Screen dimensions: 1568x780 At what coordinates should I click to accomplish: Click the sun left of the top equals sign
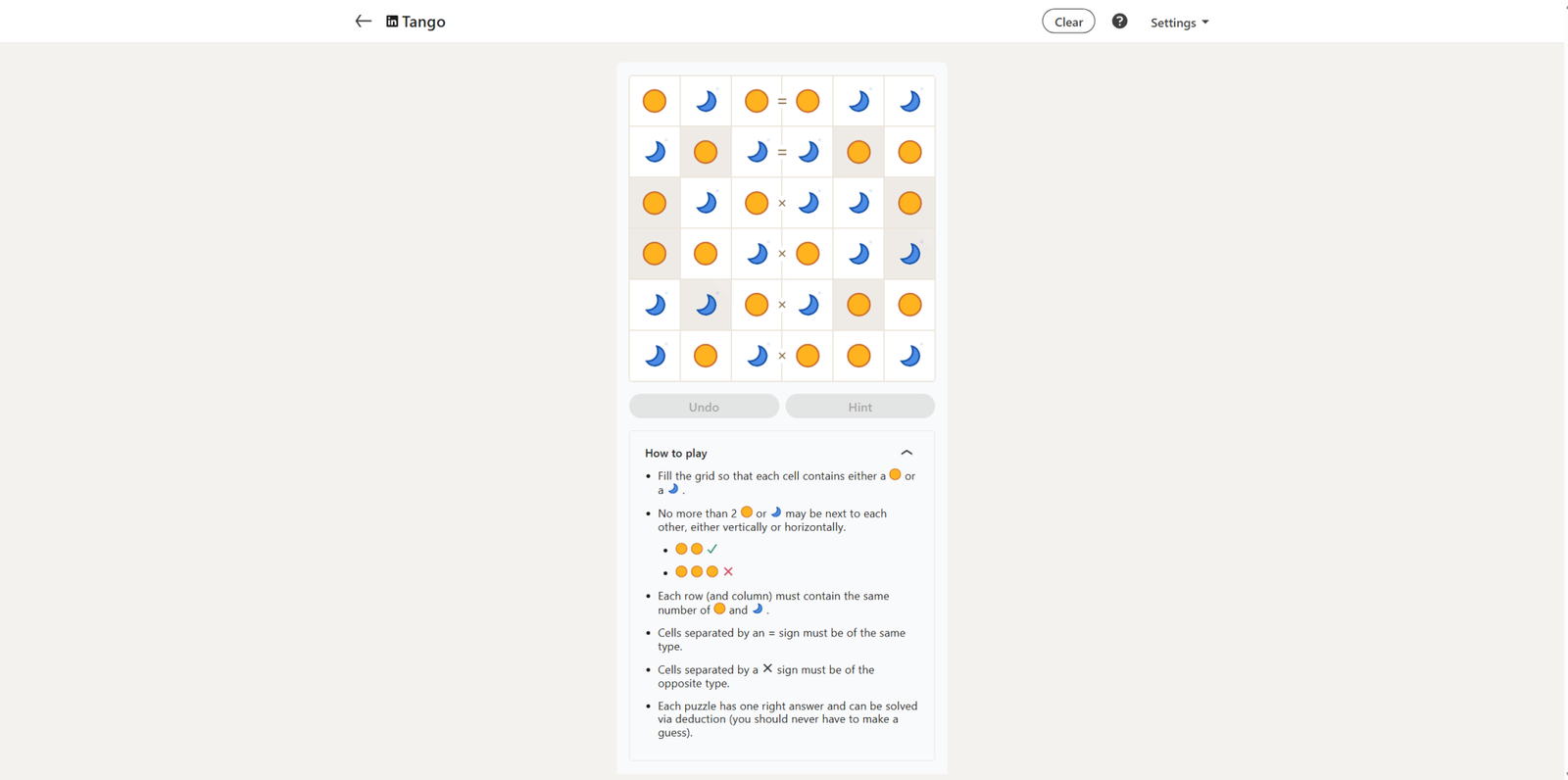point(757,101)
